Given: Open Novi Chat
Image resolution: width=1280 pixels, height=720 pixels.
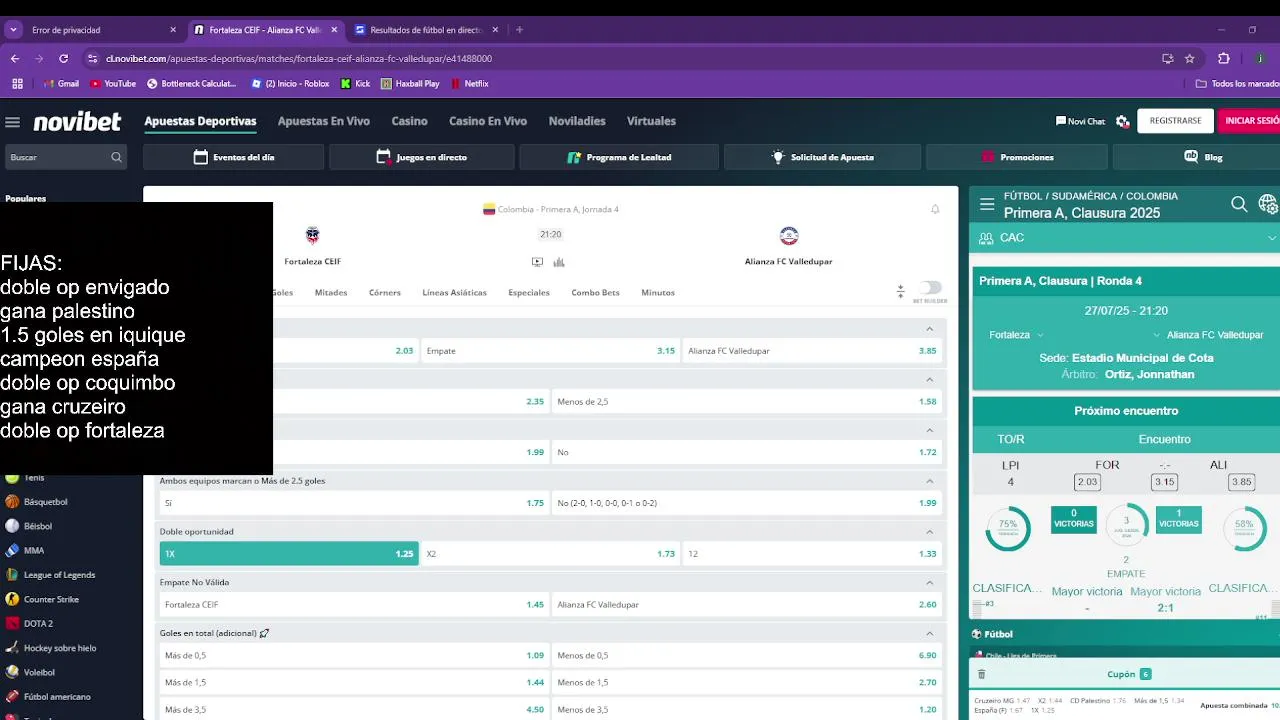Looking at the screenshot, I should pyautogui.click(x=1080, y=121).
